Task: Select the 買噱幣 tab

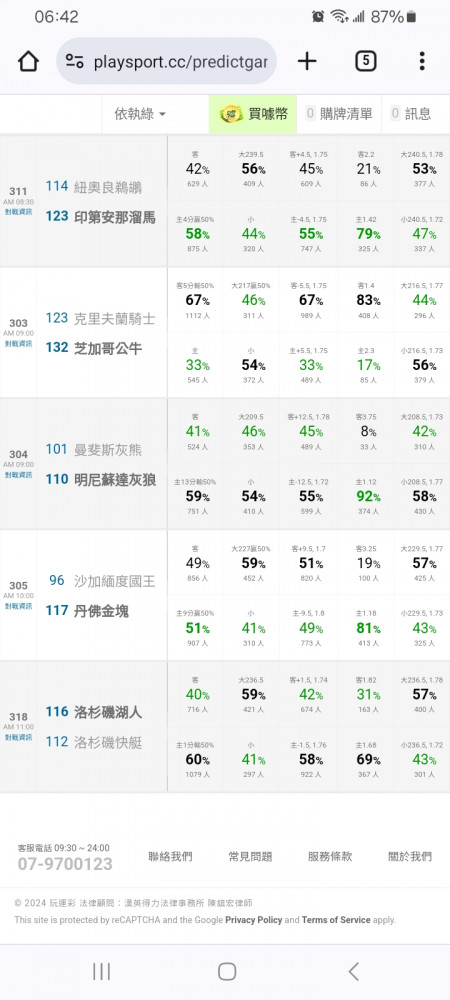Action: point(253,114)
